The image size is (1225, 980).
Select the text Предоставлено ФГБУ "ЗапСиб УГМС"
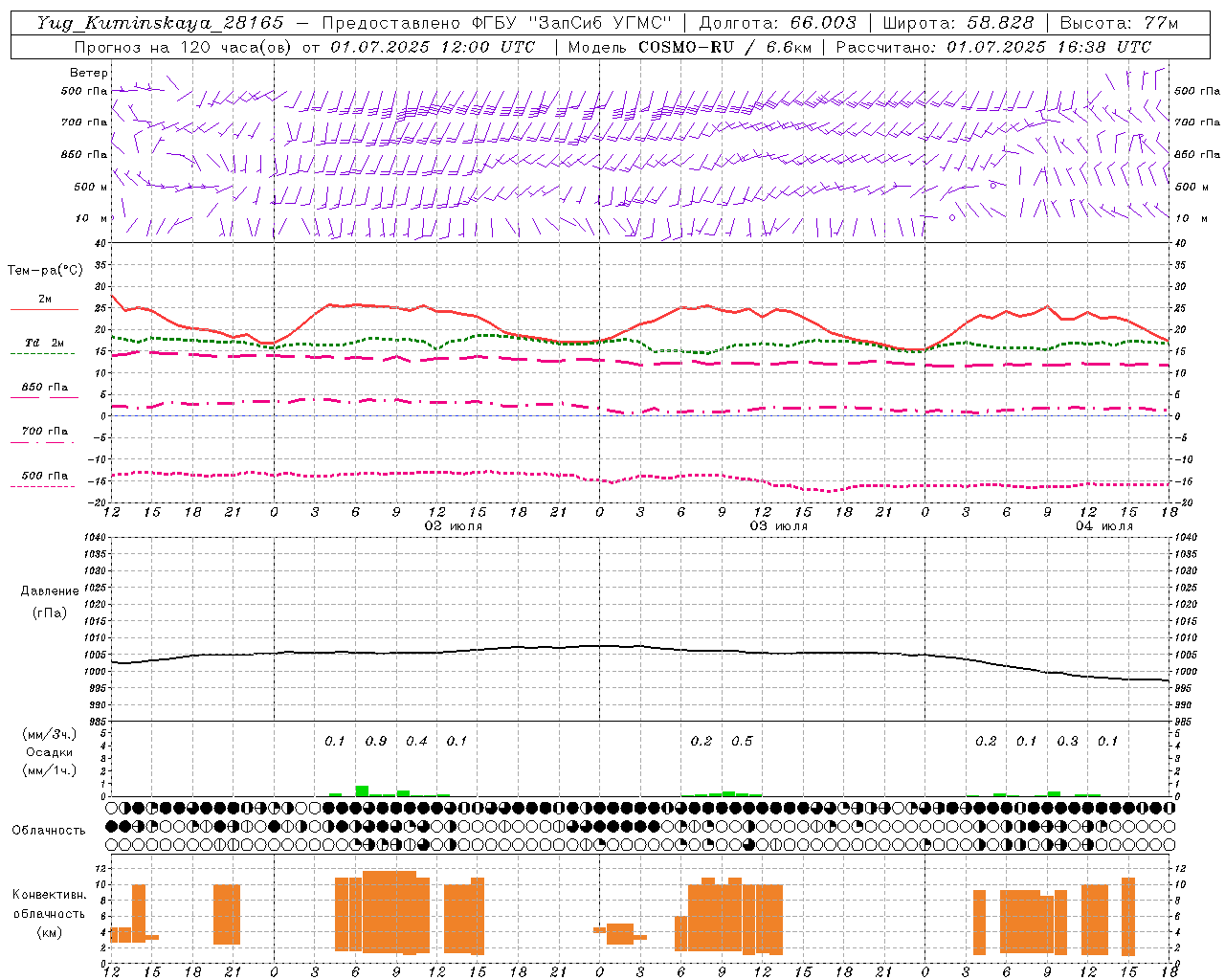click(x=498, y=23)
